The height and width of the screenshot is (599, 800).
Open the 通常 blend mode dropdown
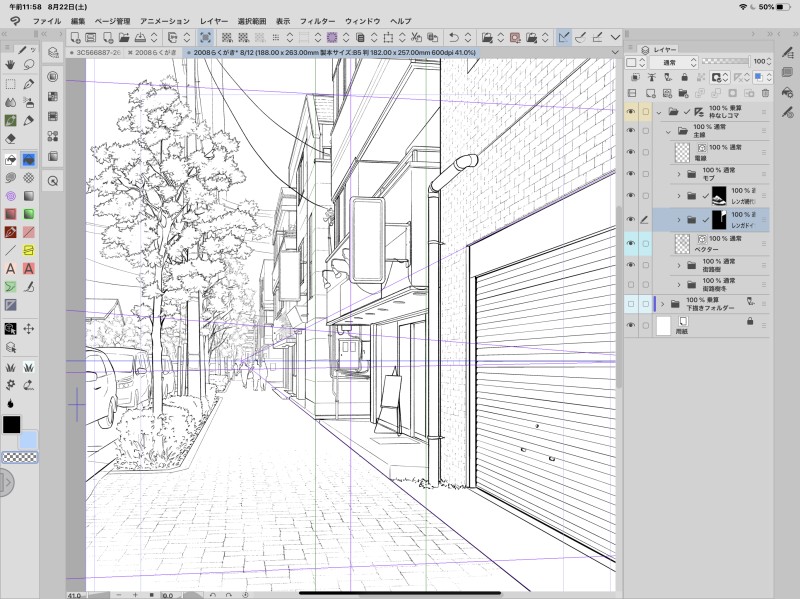[672, 61]
